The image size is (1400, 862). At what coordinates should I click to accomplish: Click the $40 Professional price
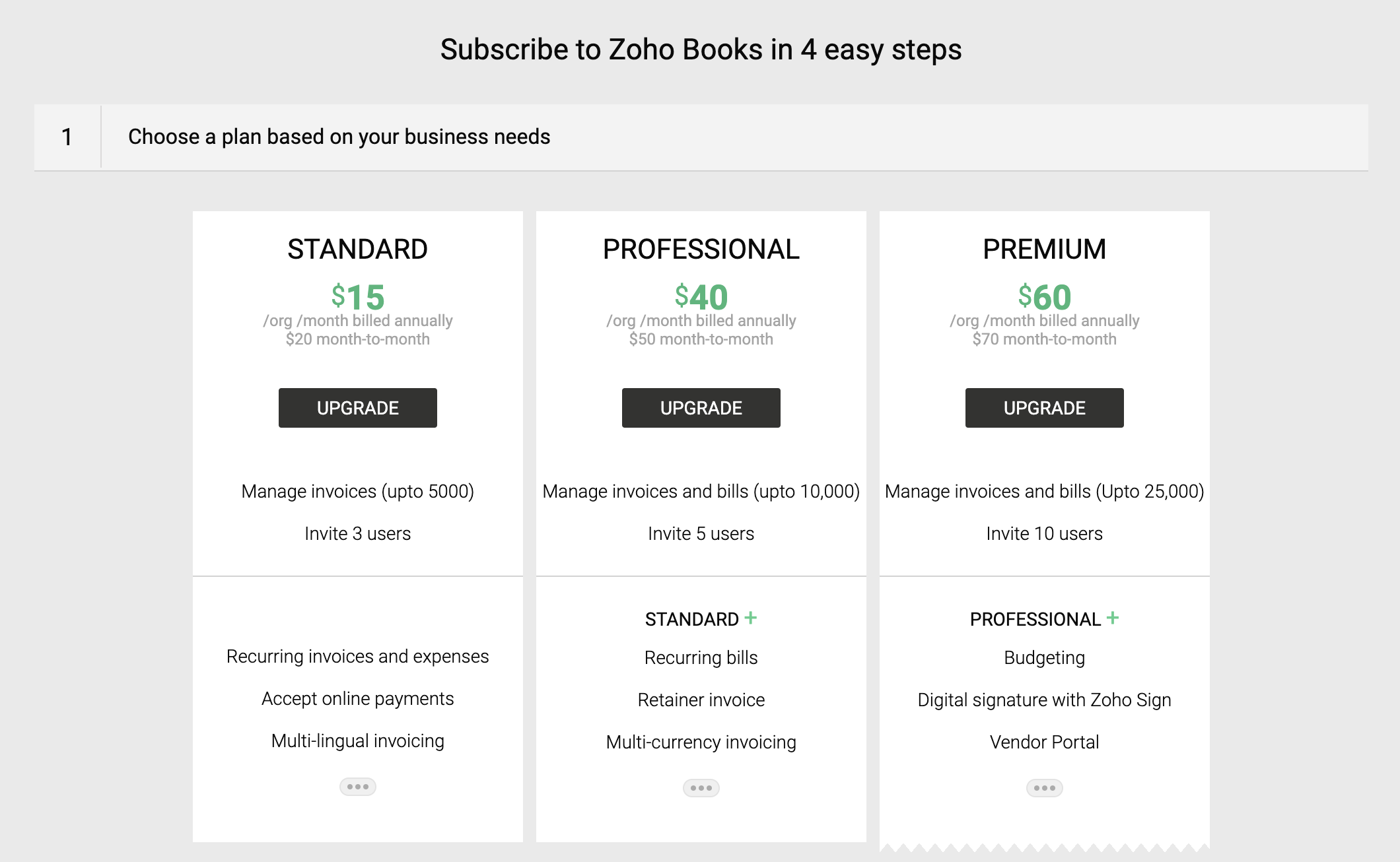tap(701, 297)
